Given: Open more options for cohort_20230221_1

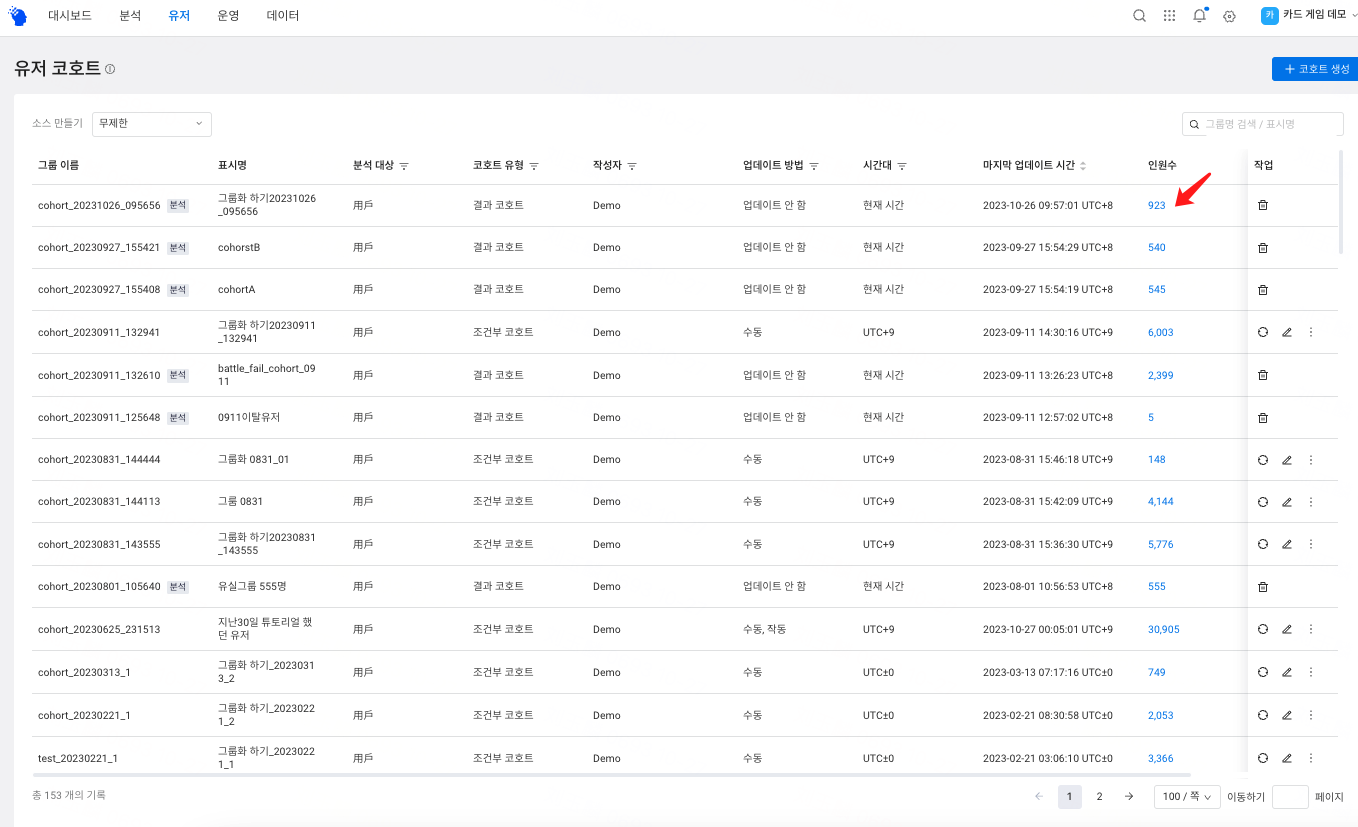Looking at the screenshot, I should point(1311,715).
